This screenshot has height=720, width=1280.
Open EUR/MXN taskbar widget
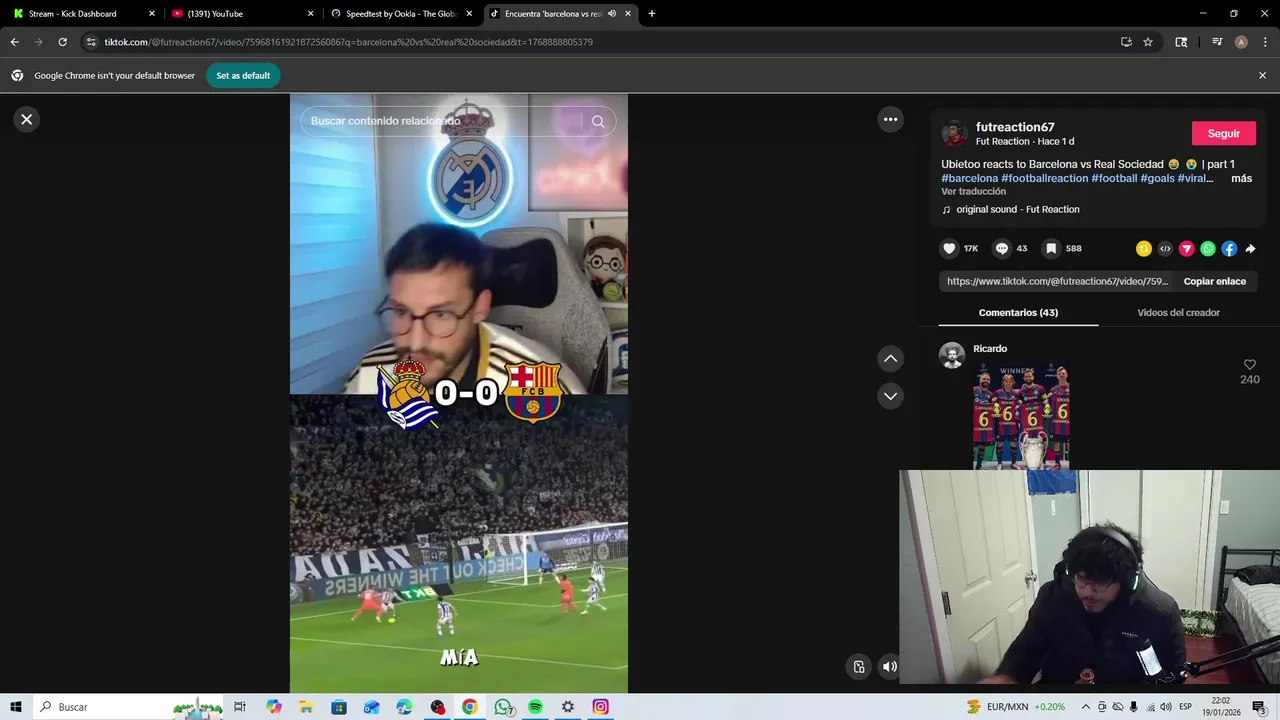point(1014,707)
